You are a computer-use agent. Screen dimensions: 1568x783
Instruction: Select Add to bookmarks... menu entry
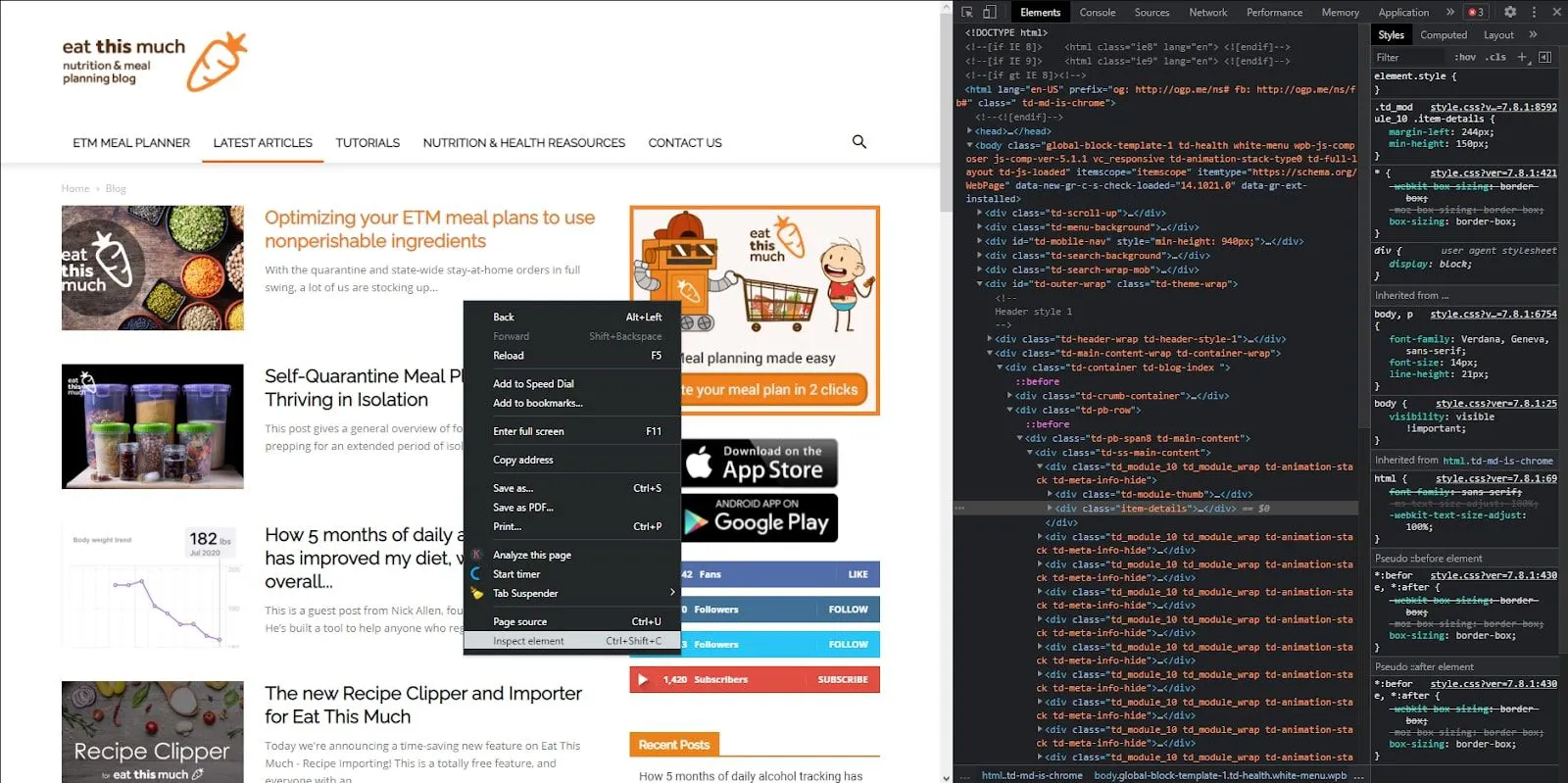[572, 403]
